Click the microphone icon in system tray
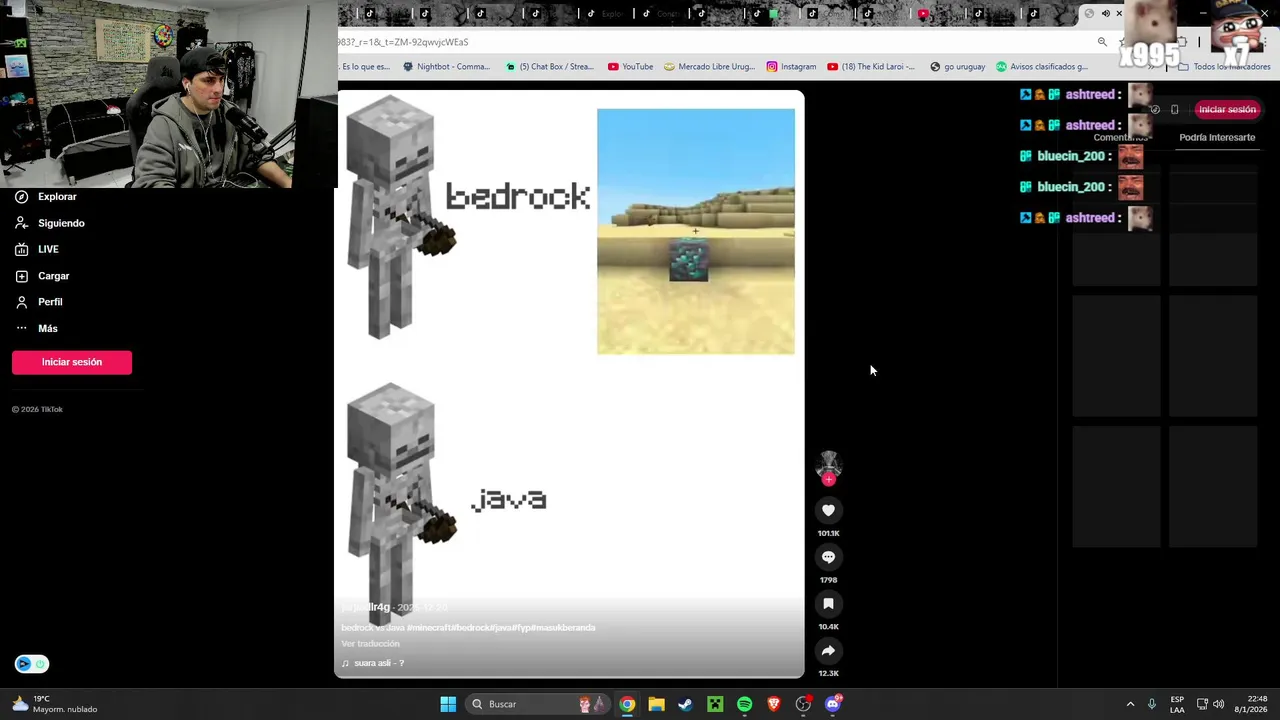Image resolution: width=1280 pixels, height=720 pixels. click(1152, 704)
